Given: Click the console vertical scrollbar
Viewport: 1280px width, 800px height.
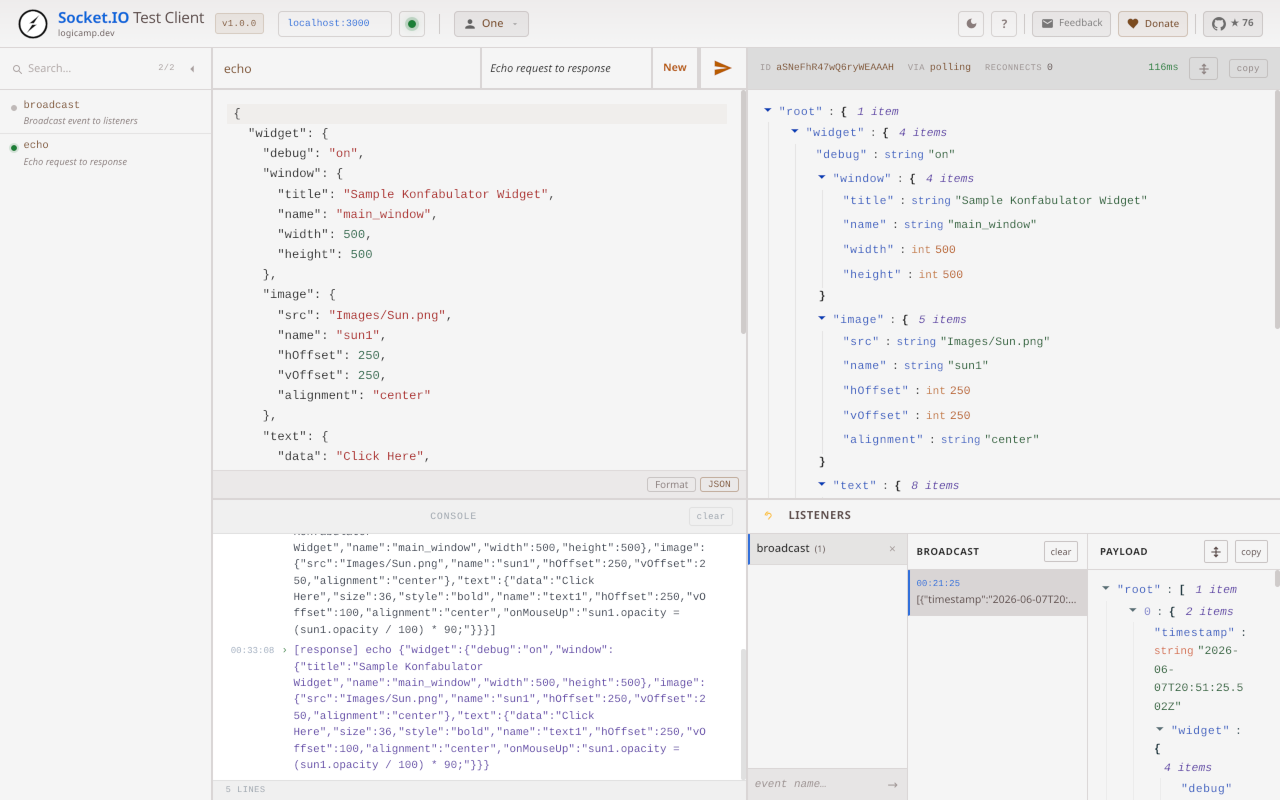Looking at the screenshot, I should click(743, 713).
